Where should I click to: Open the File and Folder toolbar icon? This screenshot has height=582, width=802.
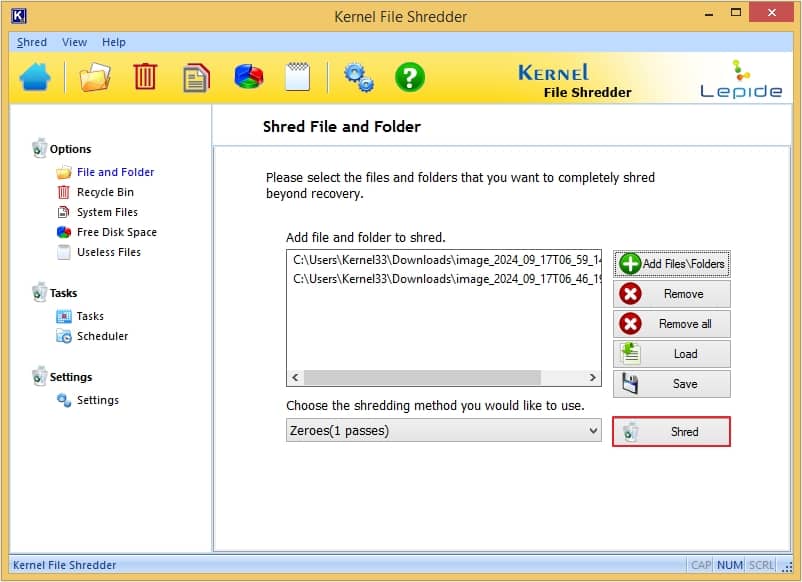point(95,77)
